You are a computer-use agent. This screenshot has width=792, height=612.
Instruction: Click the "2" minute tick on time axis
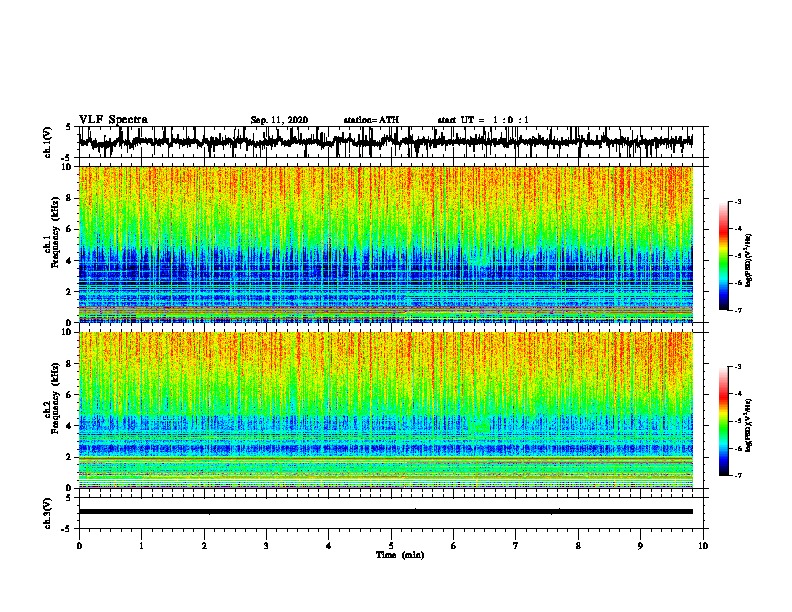pos(204,546)
